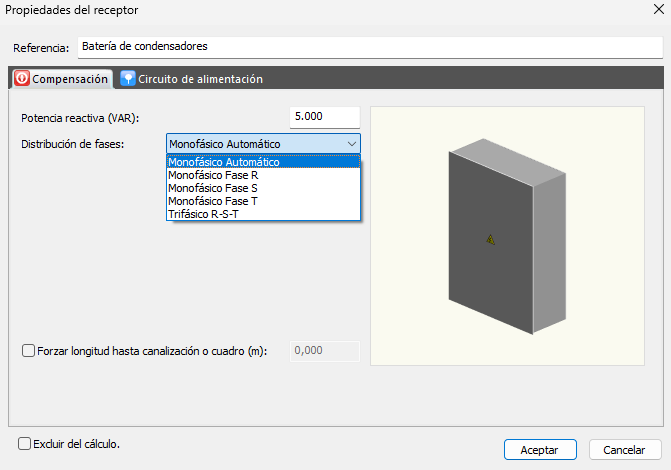Click the disabled longitud 0,000 field
This screenshot has height=470, width=671.
tap(324, 351)
